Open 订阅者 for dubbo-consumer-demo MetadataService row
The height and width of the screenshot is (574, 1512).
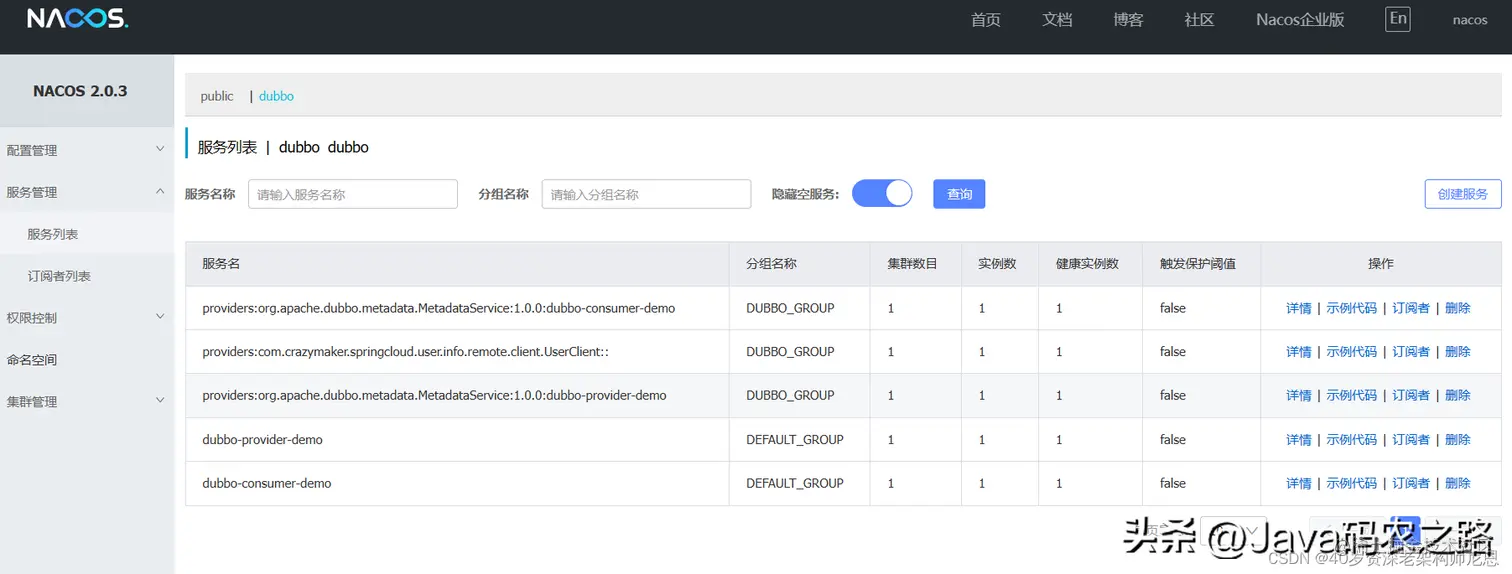[x=1411, y=308]
